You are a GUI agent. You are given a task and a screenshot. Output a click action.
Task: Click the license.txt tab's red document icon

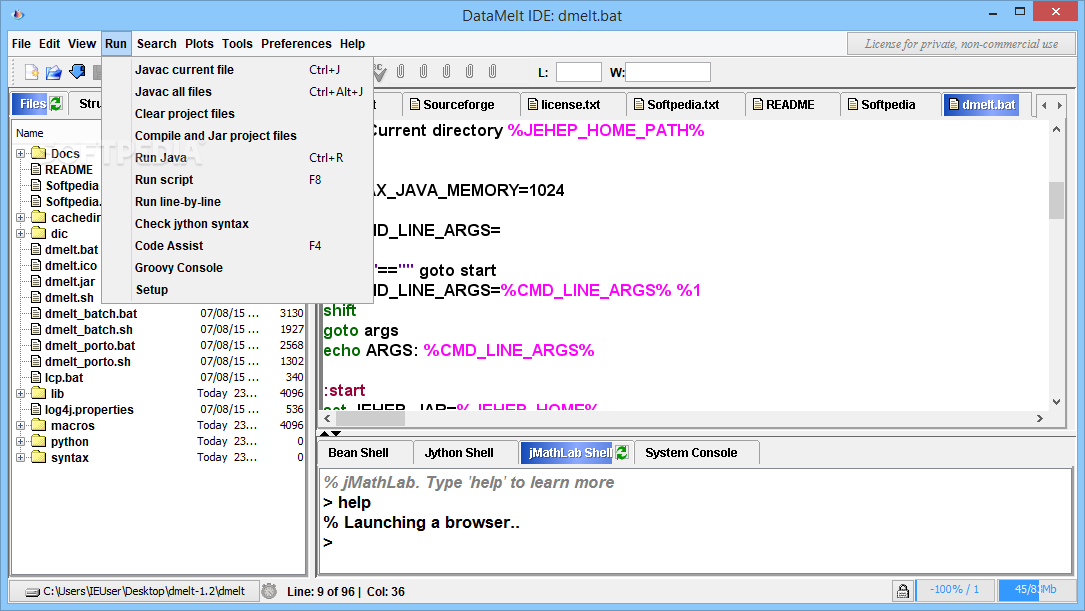click(532, 104)
